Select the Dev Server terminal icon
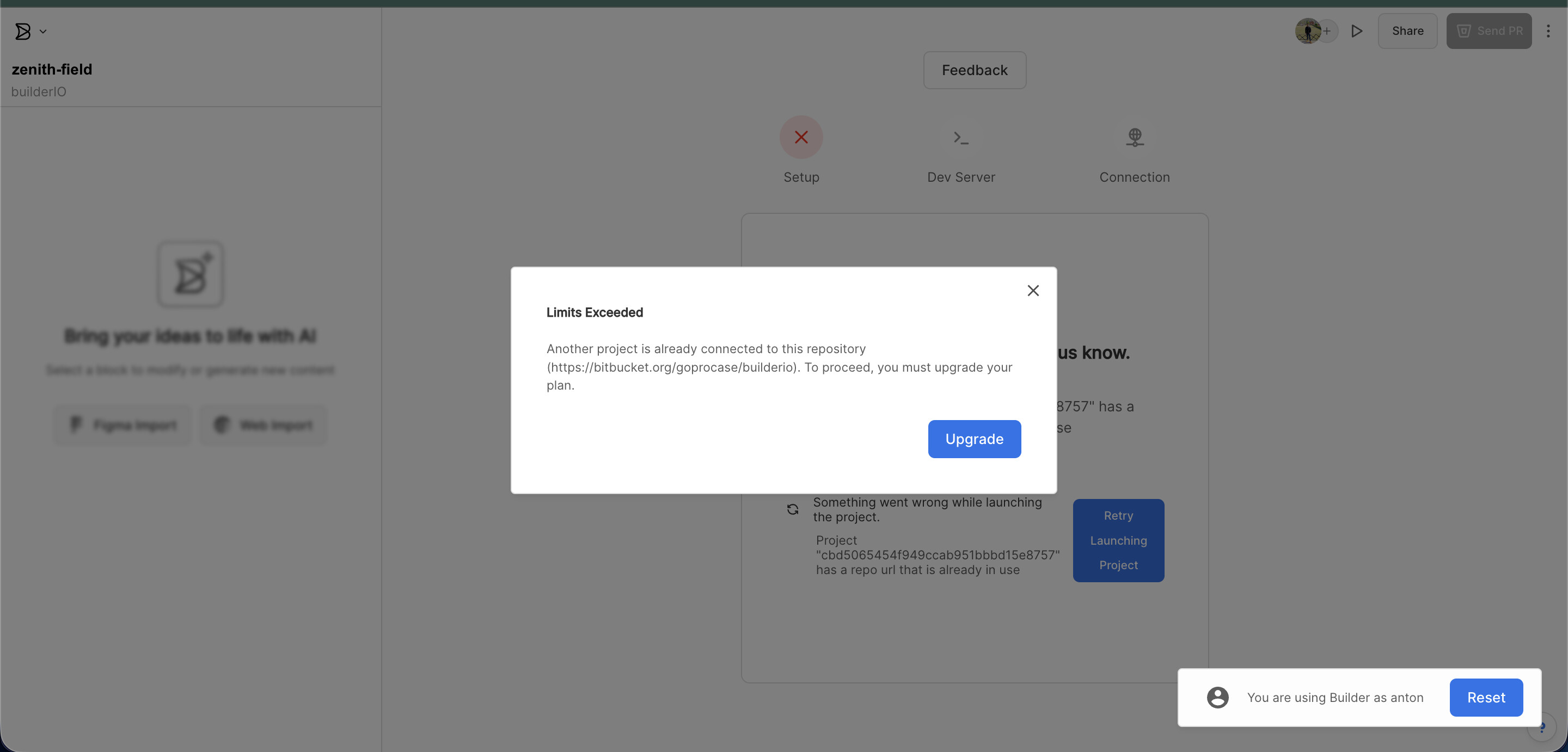The image size is (1568, 752). pos(960,138)
